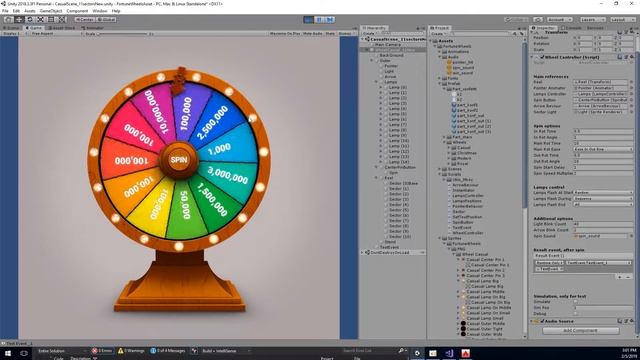Open the Window menu
This screenshot has height=360, width=640.
click(100, 11)
